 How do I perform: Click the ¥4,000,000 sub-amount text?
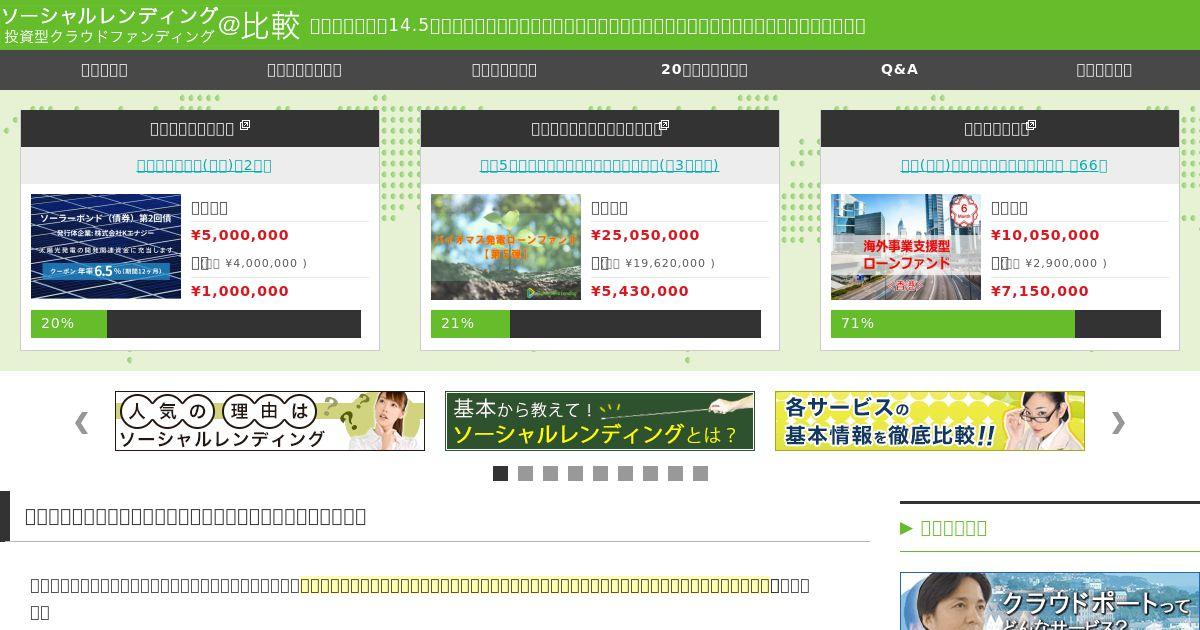click(x=262, y=263)
